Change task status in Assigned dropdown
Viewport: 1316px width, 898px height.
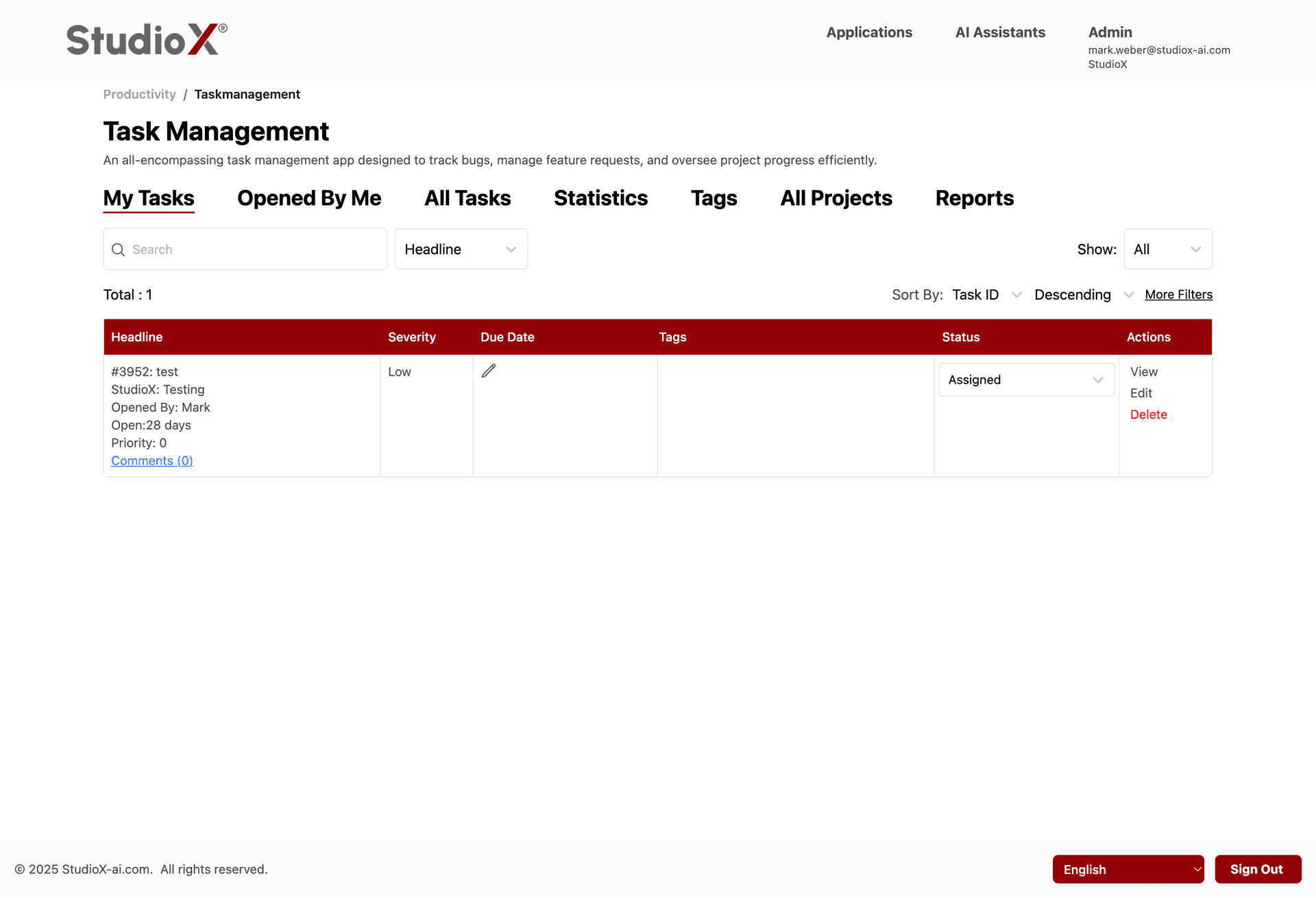tap(1025, 379)
